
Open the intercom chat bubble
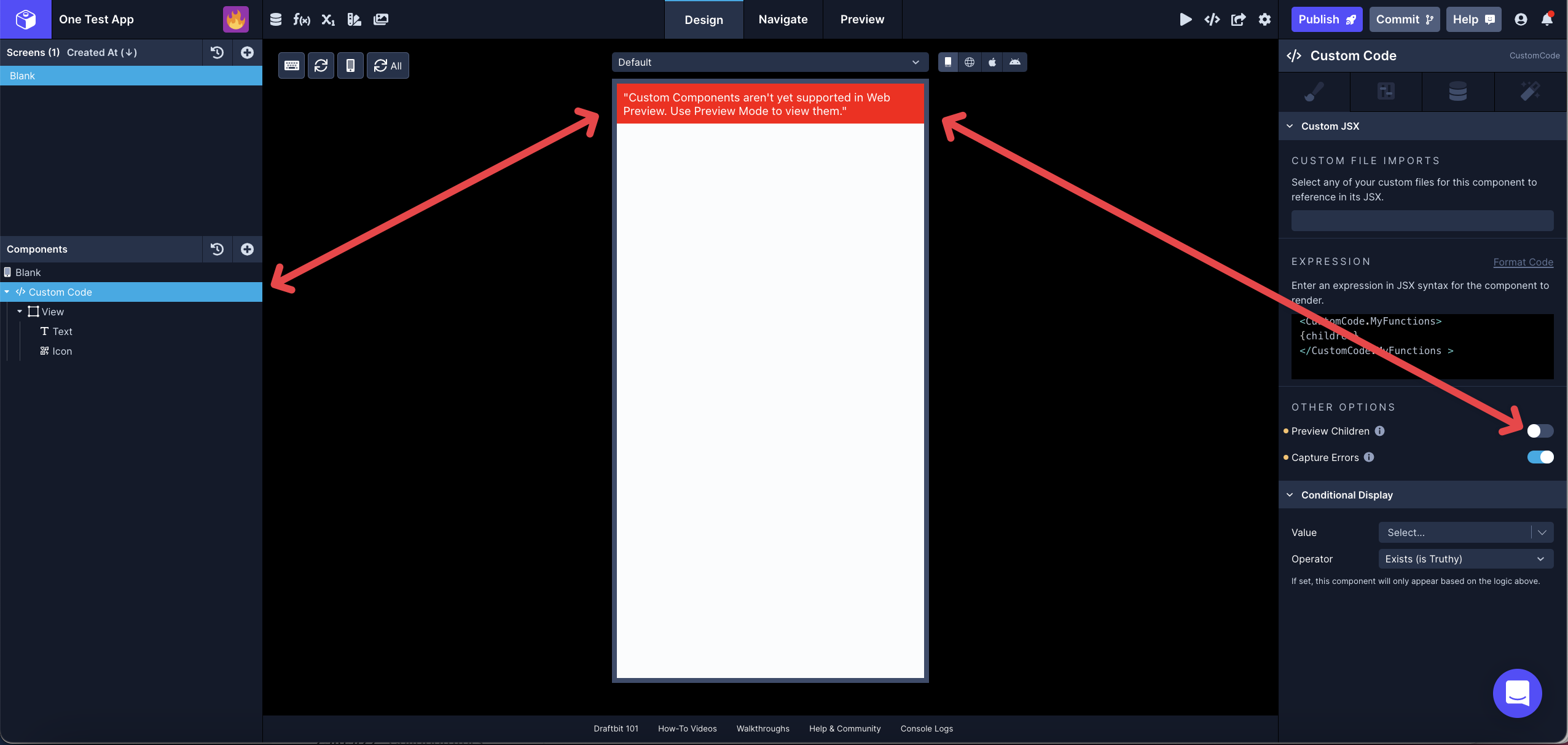tap(1517, 693)
